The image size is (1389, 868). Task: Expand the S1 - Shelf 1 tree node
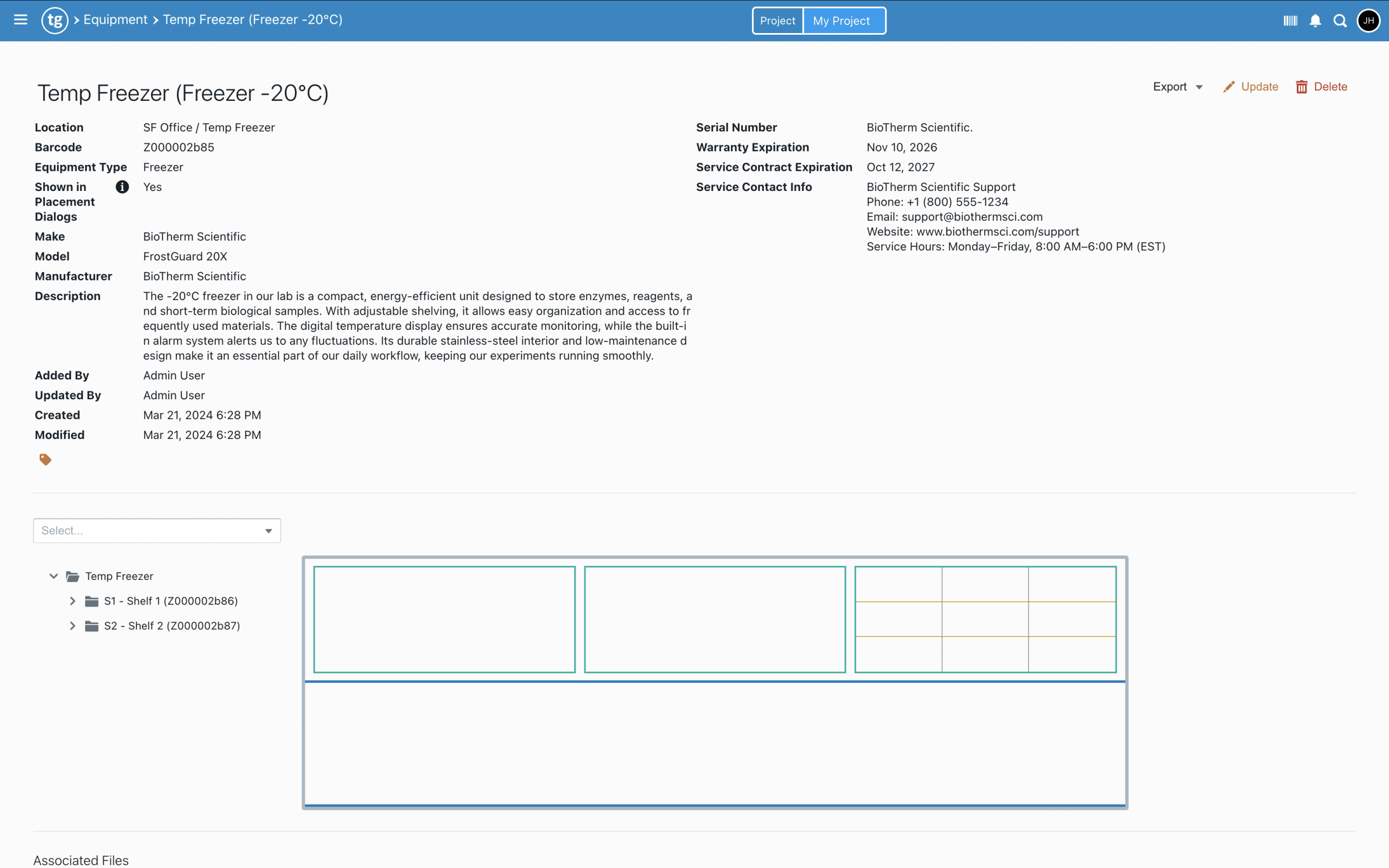73,601
